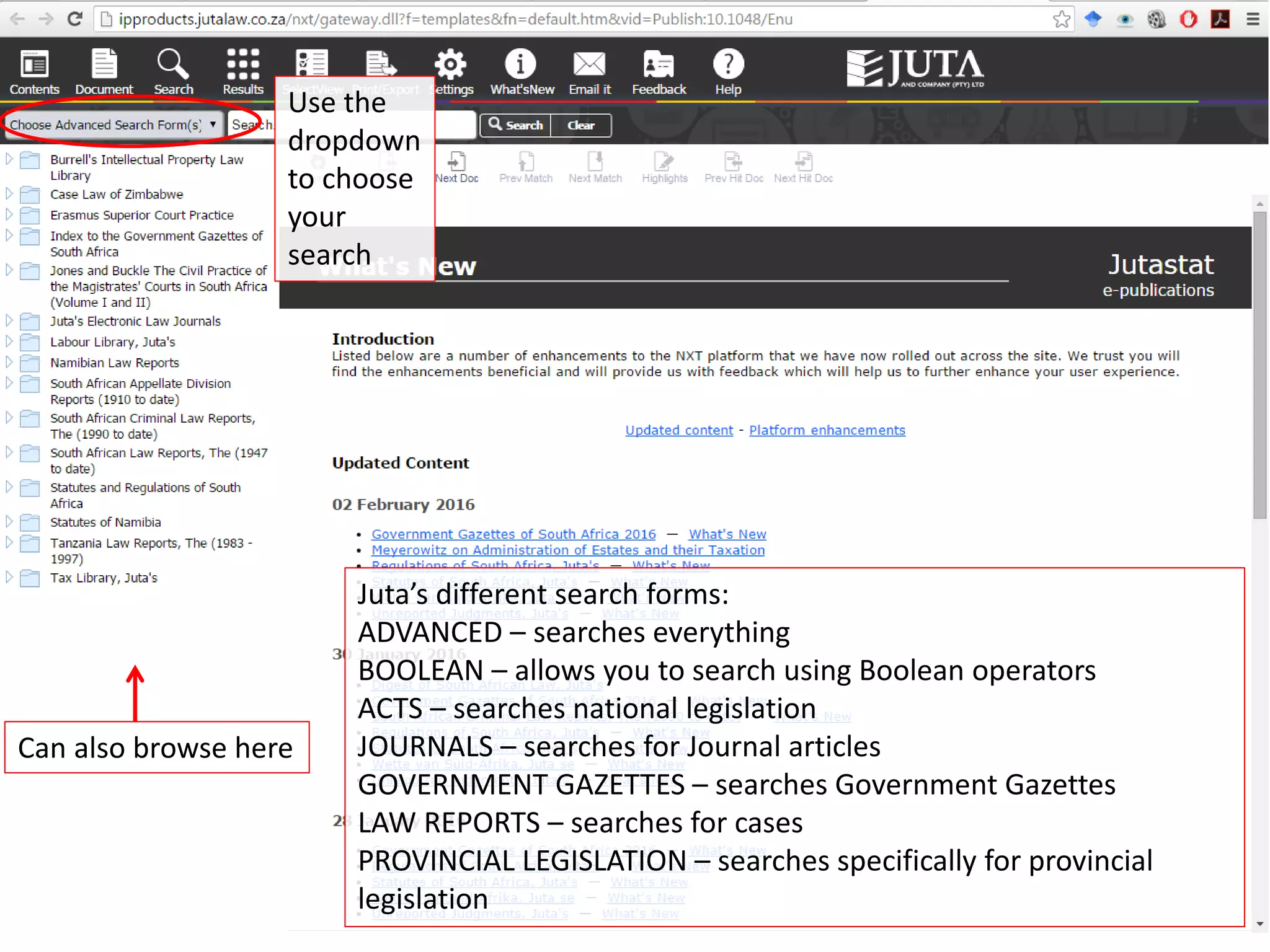1270x952 pixels.
Task: Bookmark page with the star icon
Action: pyautogui.click(x=1062, y=19)
